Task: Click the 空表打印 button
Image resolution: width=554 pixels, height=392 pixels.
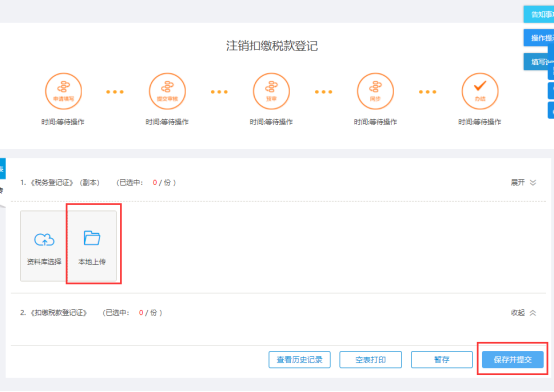Action: point(371,359)
